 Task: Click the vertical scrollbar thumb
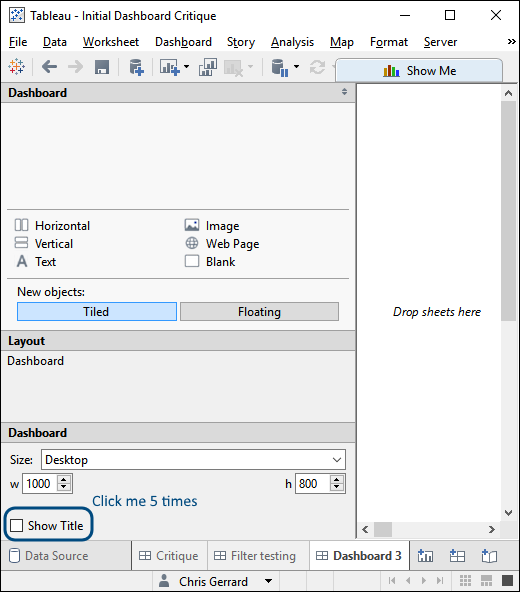[x=508, y=211]
